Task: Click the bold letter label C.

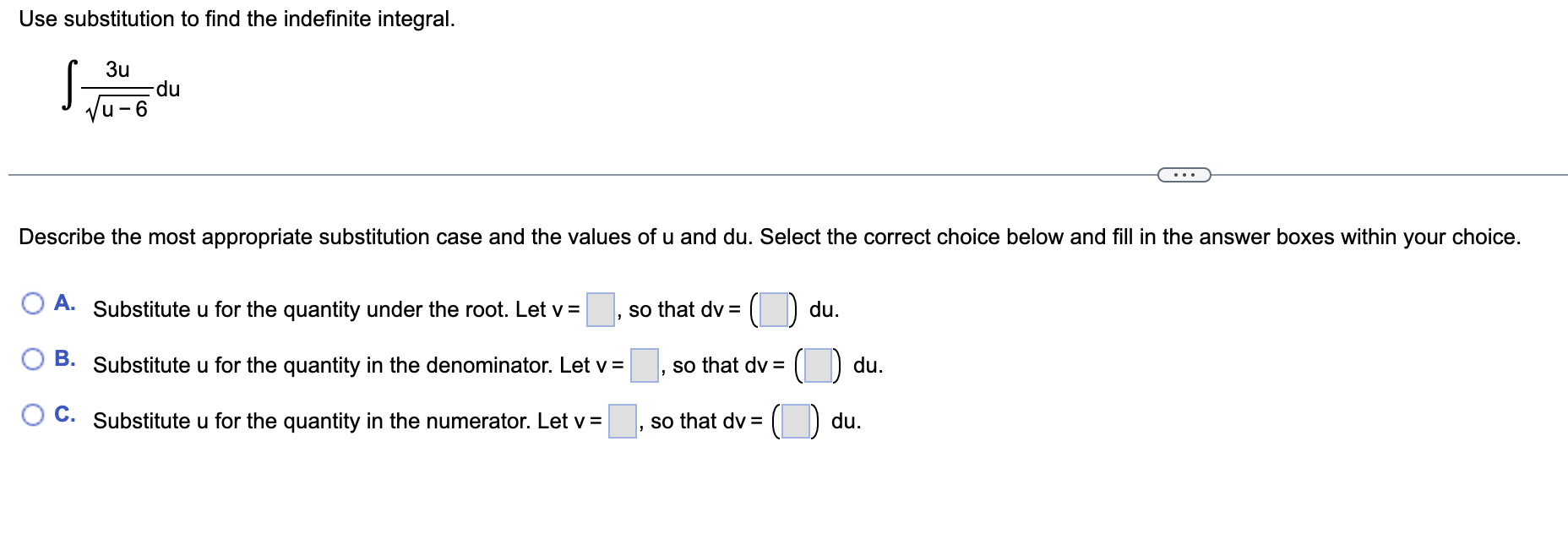Action: pyautogui.click(x=65, y=414)
